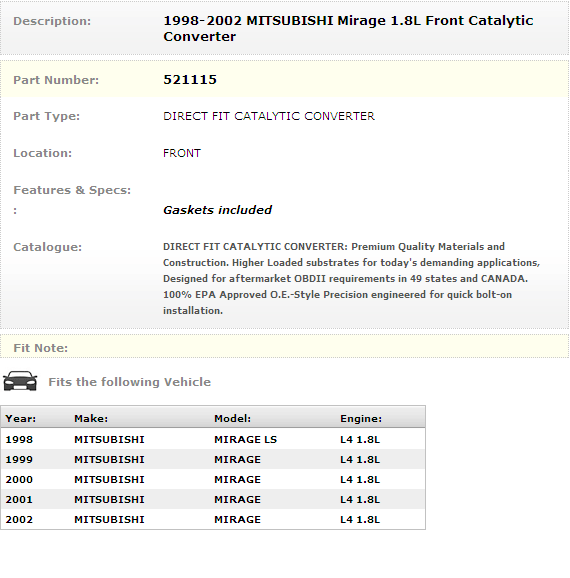Screen dimensions: 570x578
Task: Click the Gaskets included text
Action: point(217,210)
